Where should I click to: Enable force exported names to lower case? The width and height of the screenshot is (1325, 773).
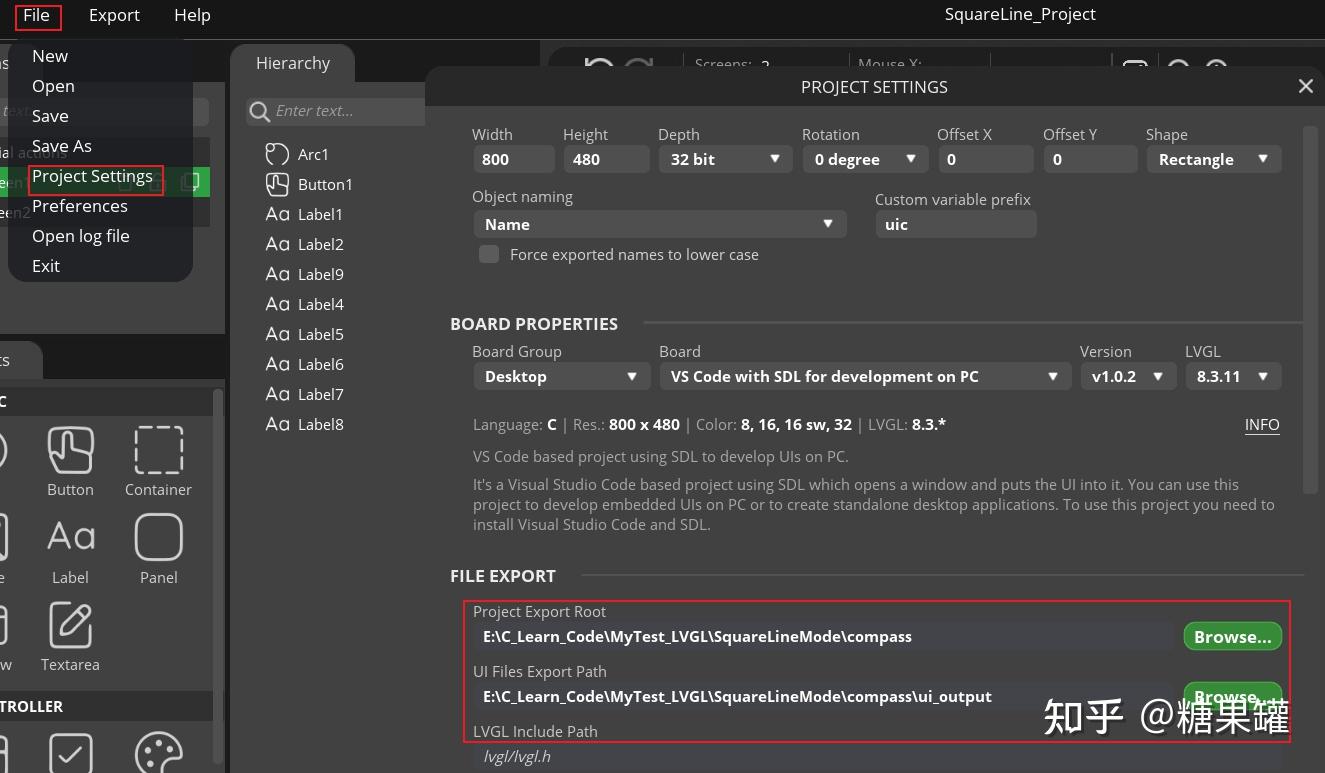pos(489,254)
